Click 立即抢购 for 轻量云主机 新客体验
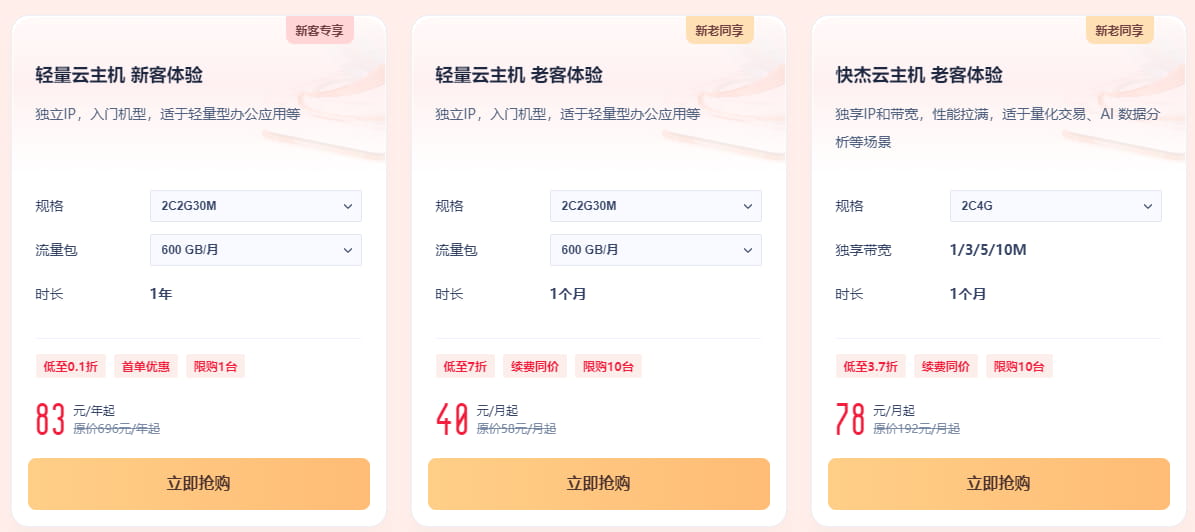 click(199, 484)
